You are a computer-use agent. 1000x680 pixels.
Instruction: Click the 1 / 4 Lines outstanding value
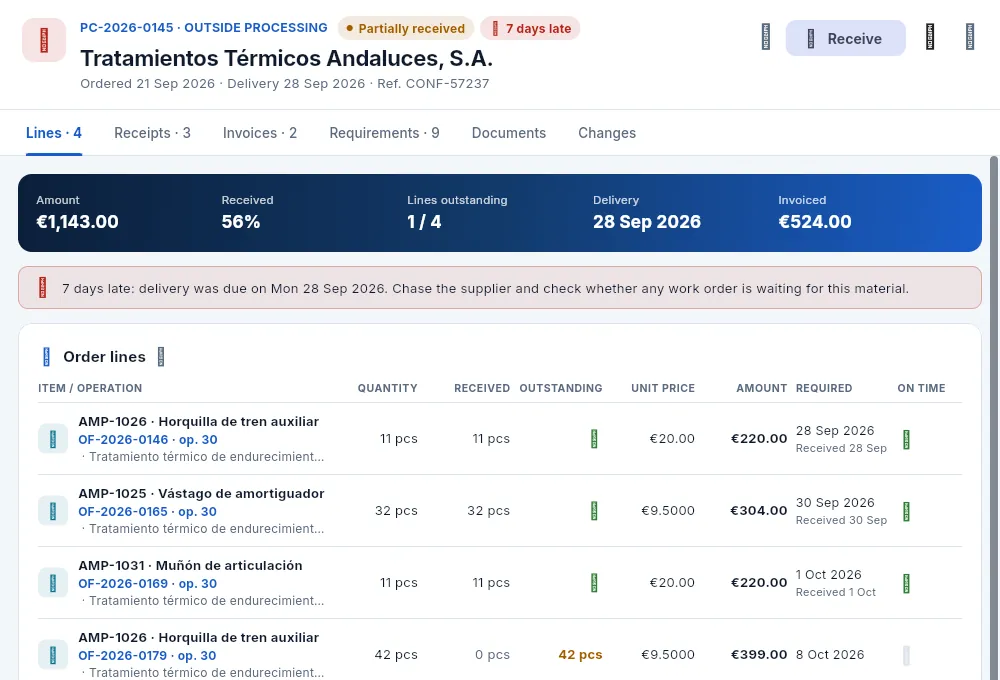point(424,222)
